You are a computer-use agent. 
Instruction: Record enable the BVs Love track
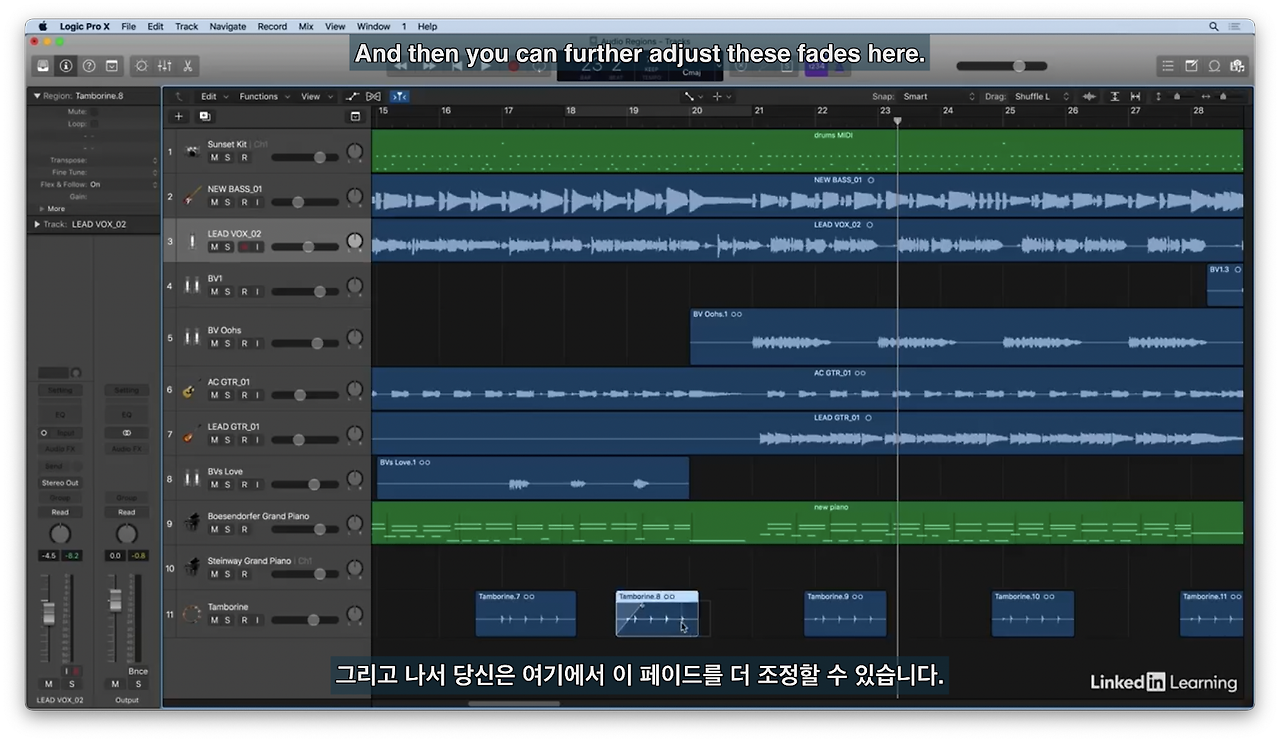243,485
